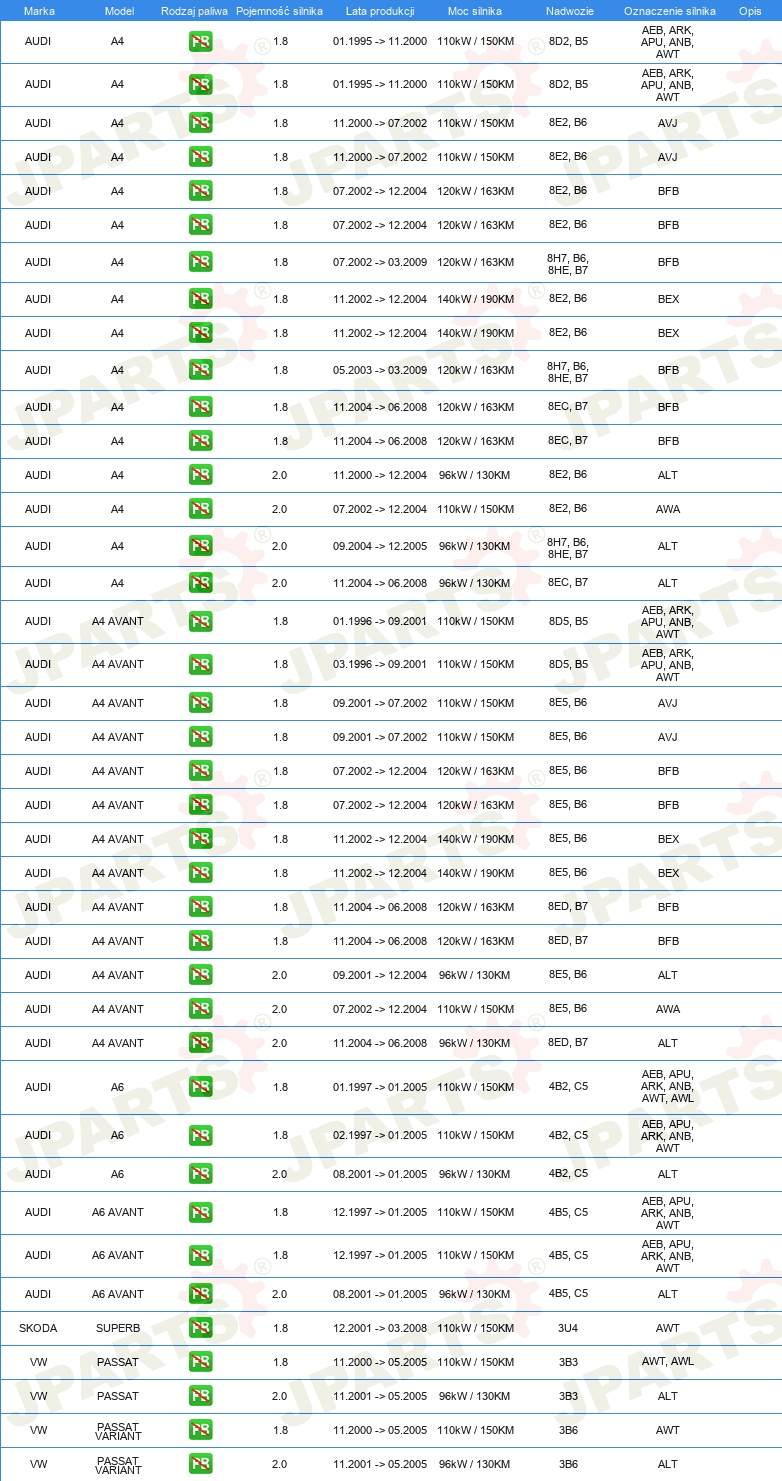Click fuel icon for A4 Avant row from 03.1996

click(x=201, y=664)
